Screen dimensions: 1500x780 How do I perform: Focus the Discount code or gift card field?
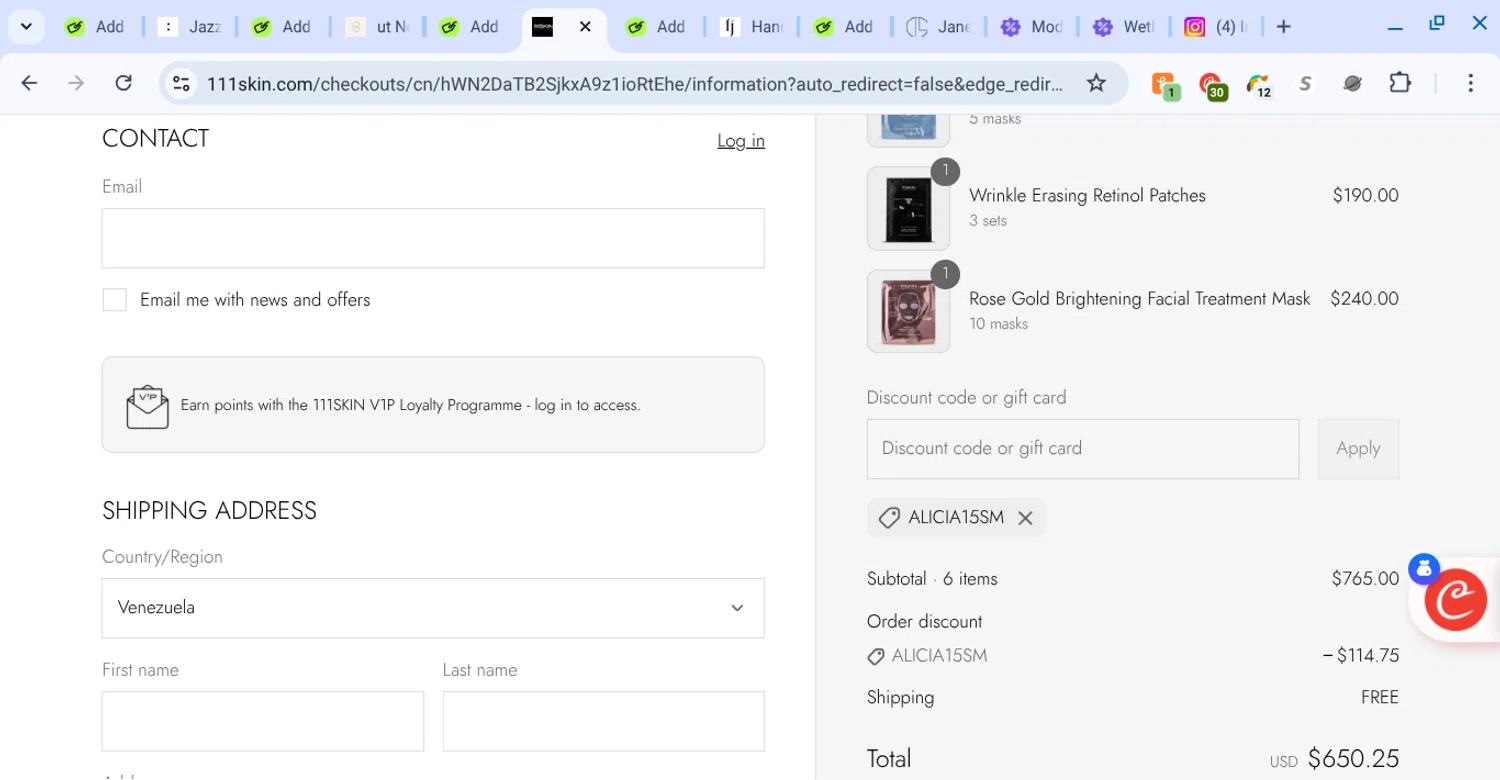tap(1083, 449)
